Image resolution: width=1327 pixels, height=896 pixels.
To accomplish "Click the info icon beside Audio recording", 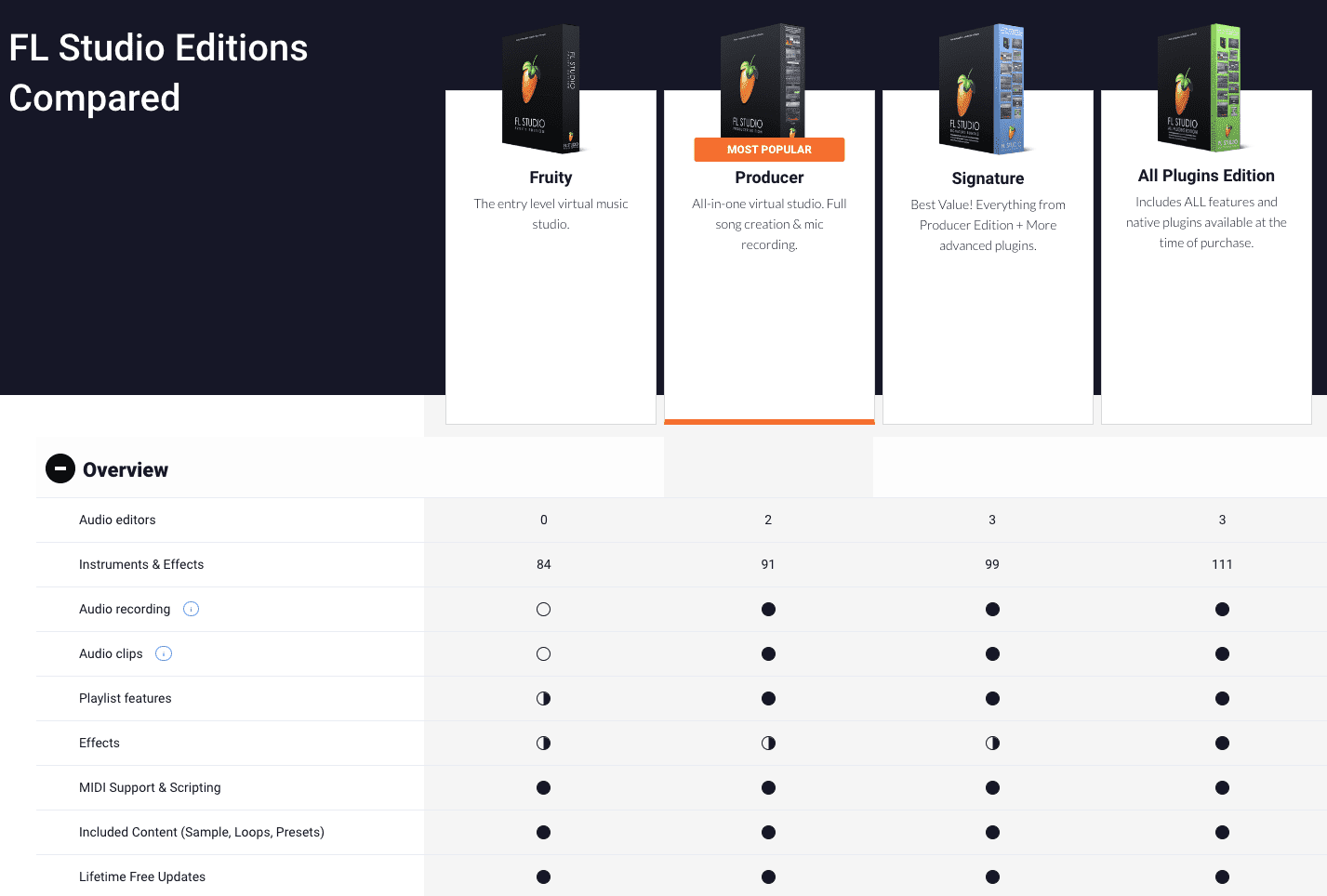I will tap(192, 610).
